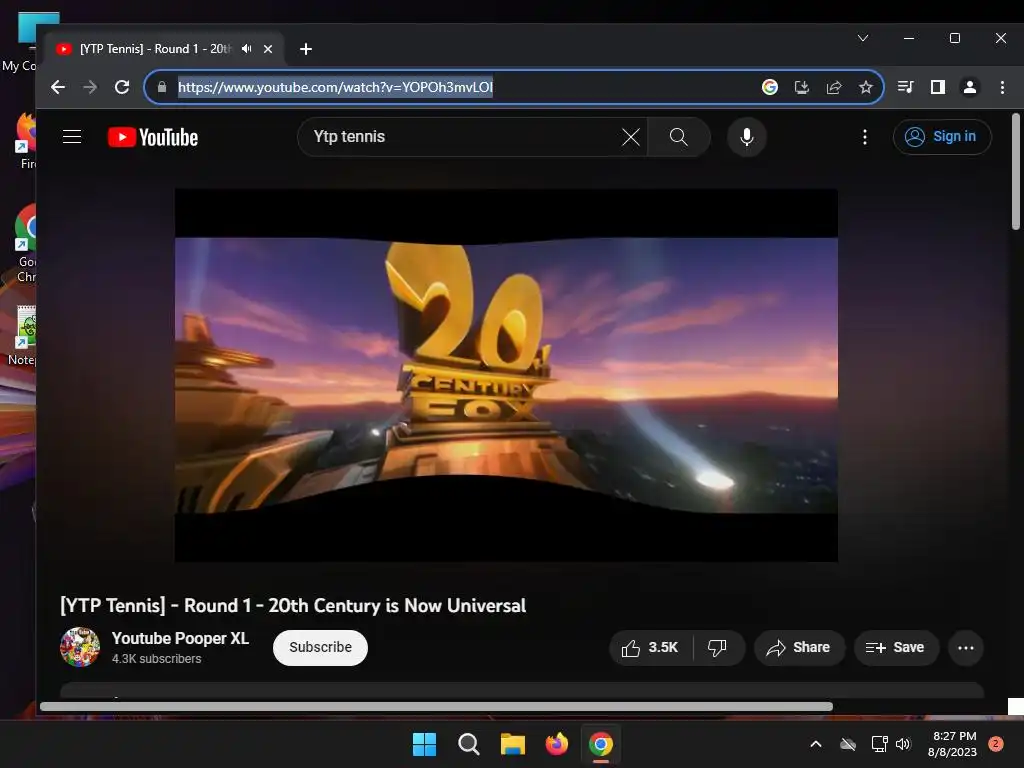Click the video player to pause
The height and width of the screenshot is (768, 1024).
506,376
